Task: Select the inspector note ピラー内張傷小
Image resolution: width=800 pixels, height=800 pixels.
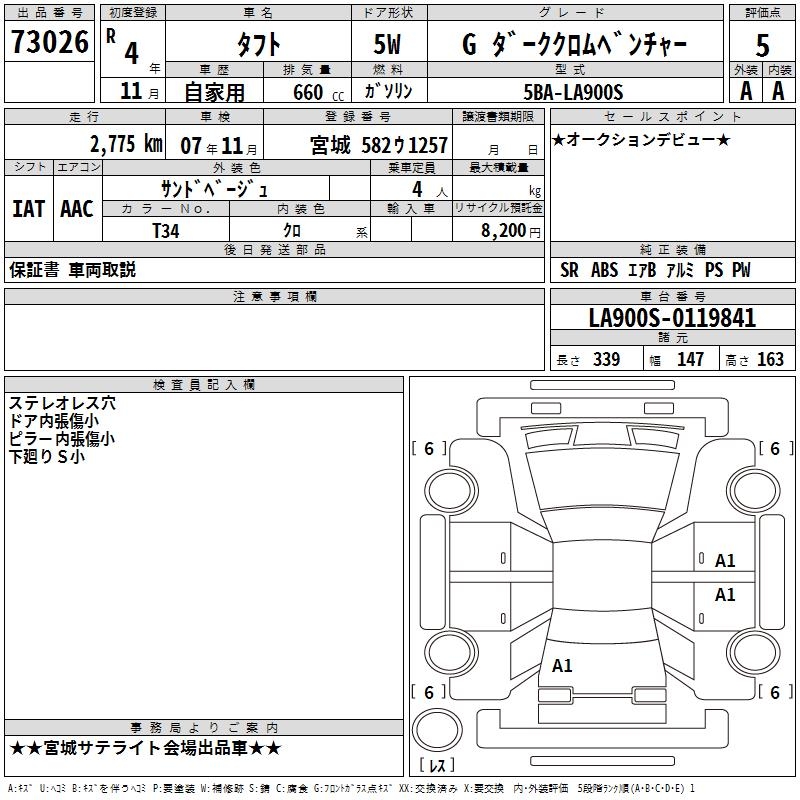Action: tap(62, 439)
